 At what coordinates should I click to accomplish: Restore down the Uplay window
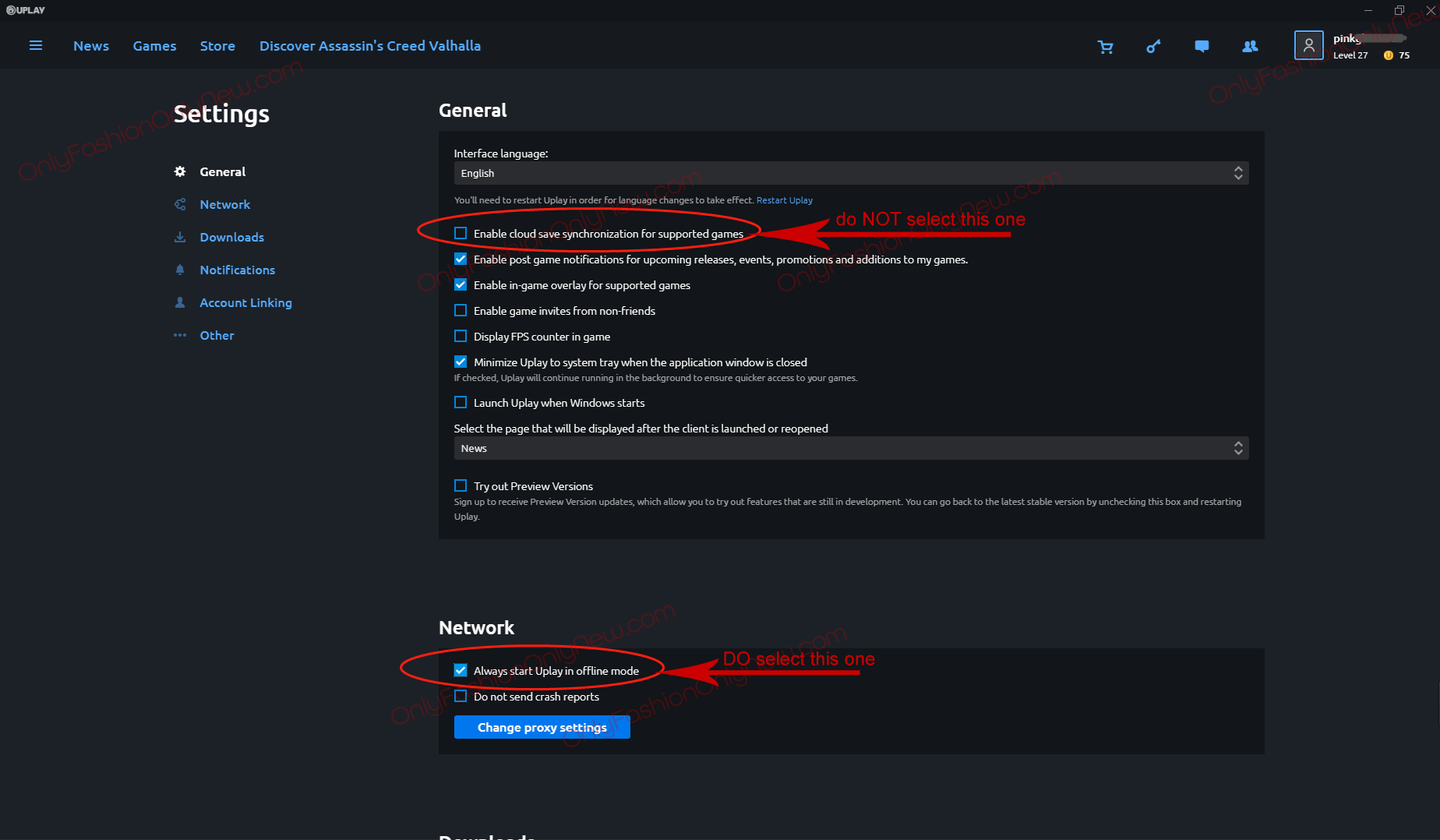[1399, 10]
